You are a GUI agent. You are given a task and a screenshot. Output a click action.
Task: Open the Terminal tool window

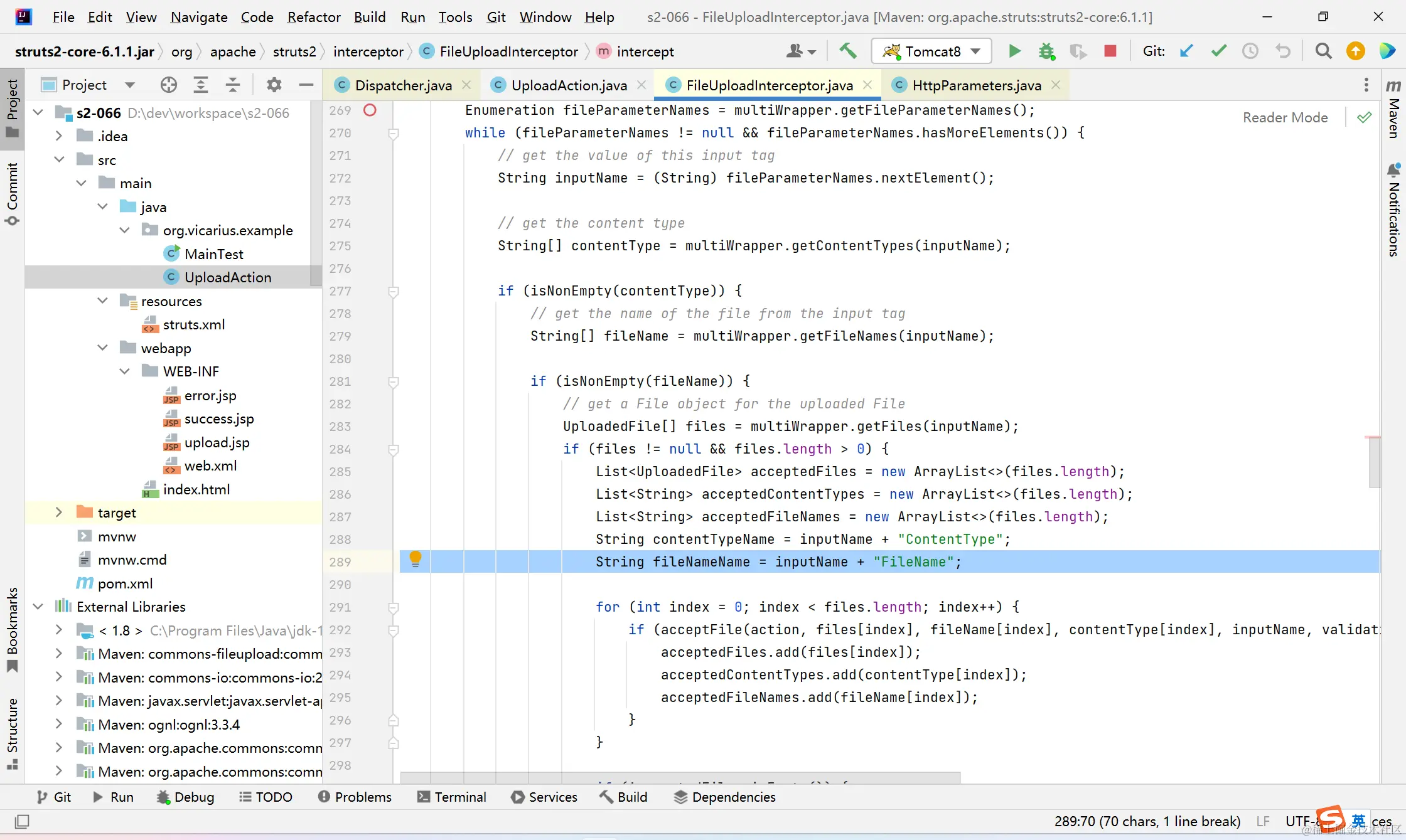pos(452,797)
